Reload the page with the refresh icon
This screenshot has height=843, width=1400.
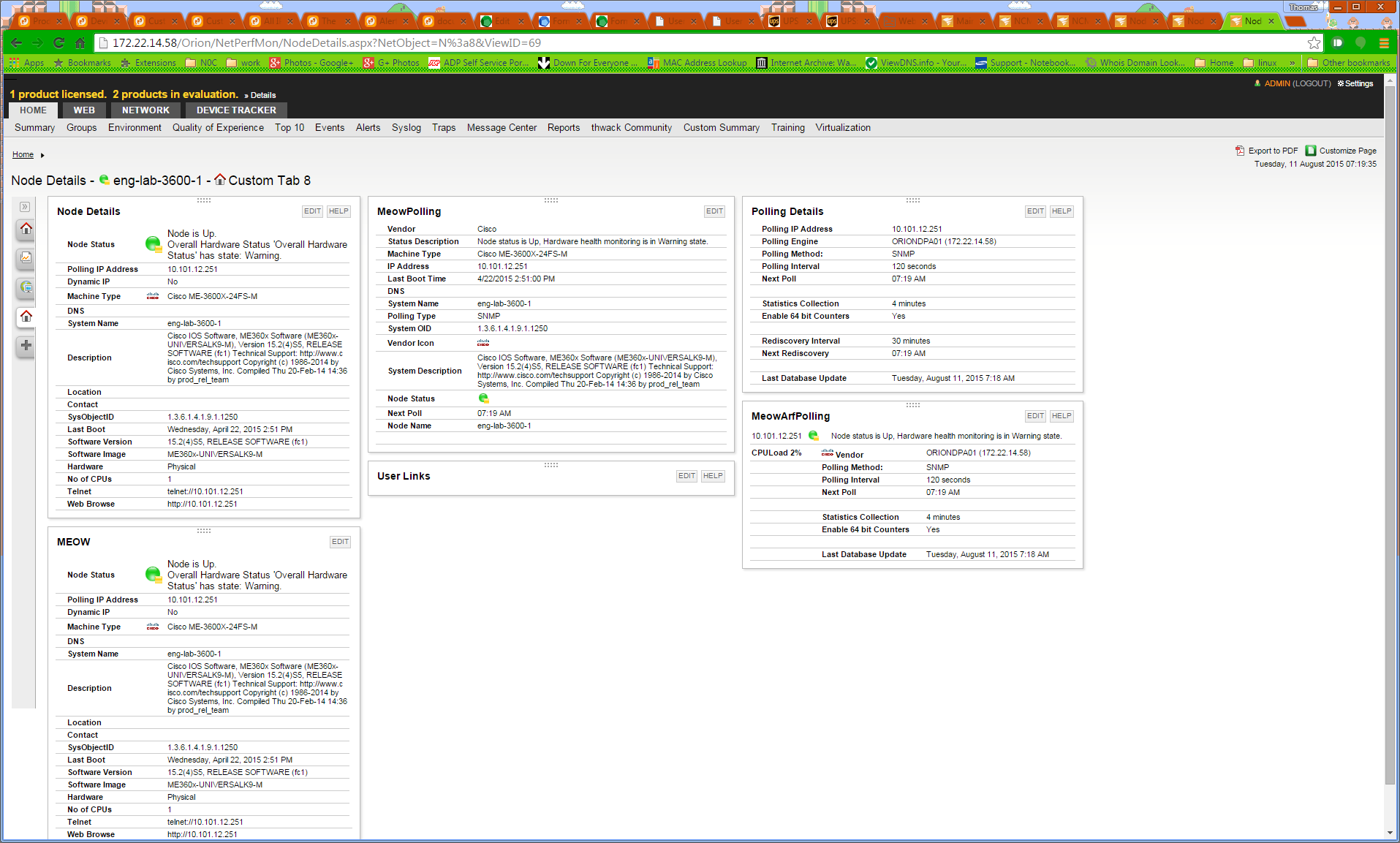point(59,43)
